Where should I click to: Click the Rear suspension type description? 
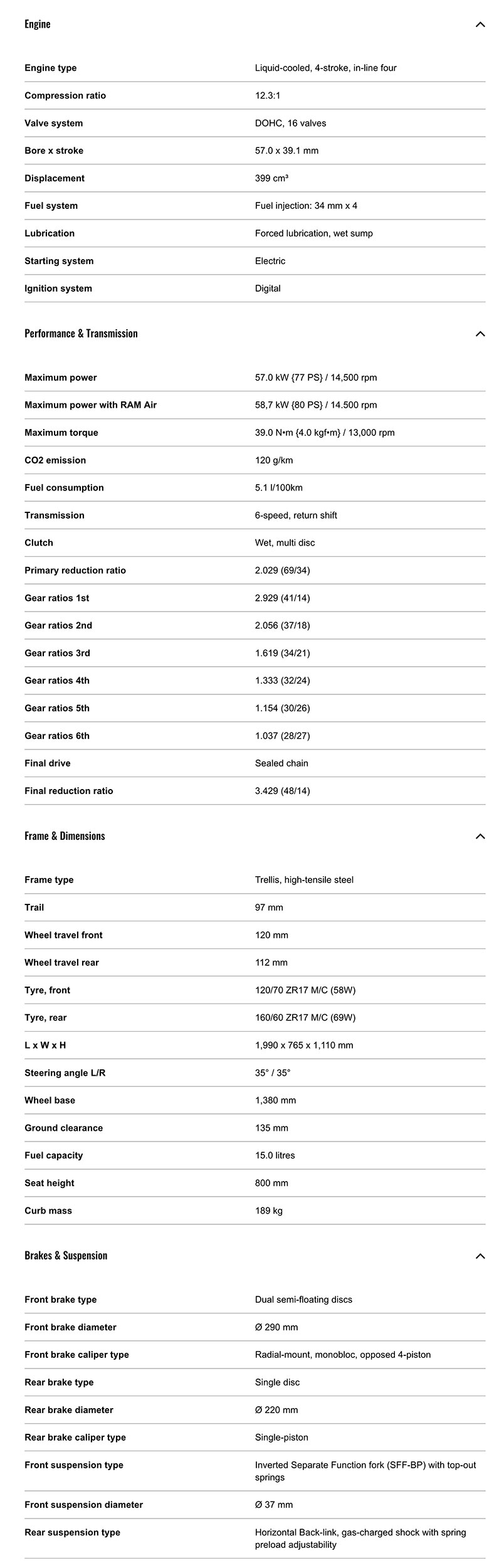pyautogui.click(x=360, y=1539)
